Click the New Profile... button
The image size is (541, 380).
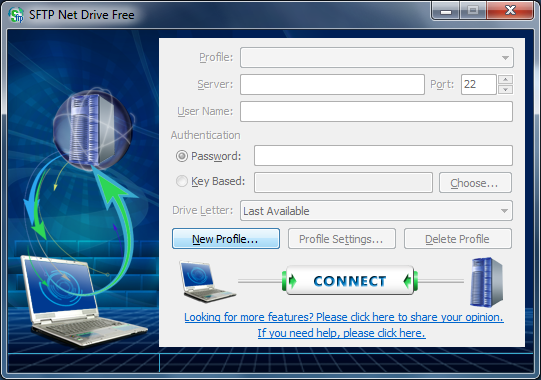click(x=226, y=238)
